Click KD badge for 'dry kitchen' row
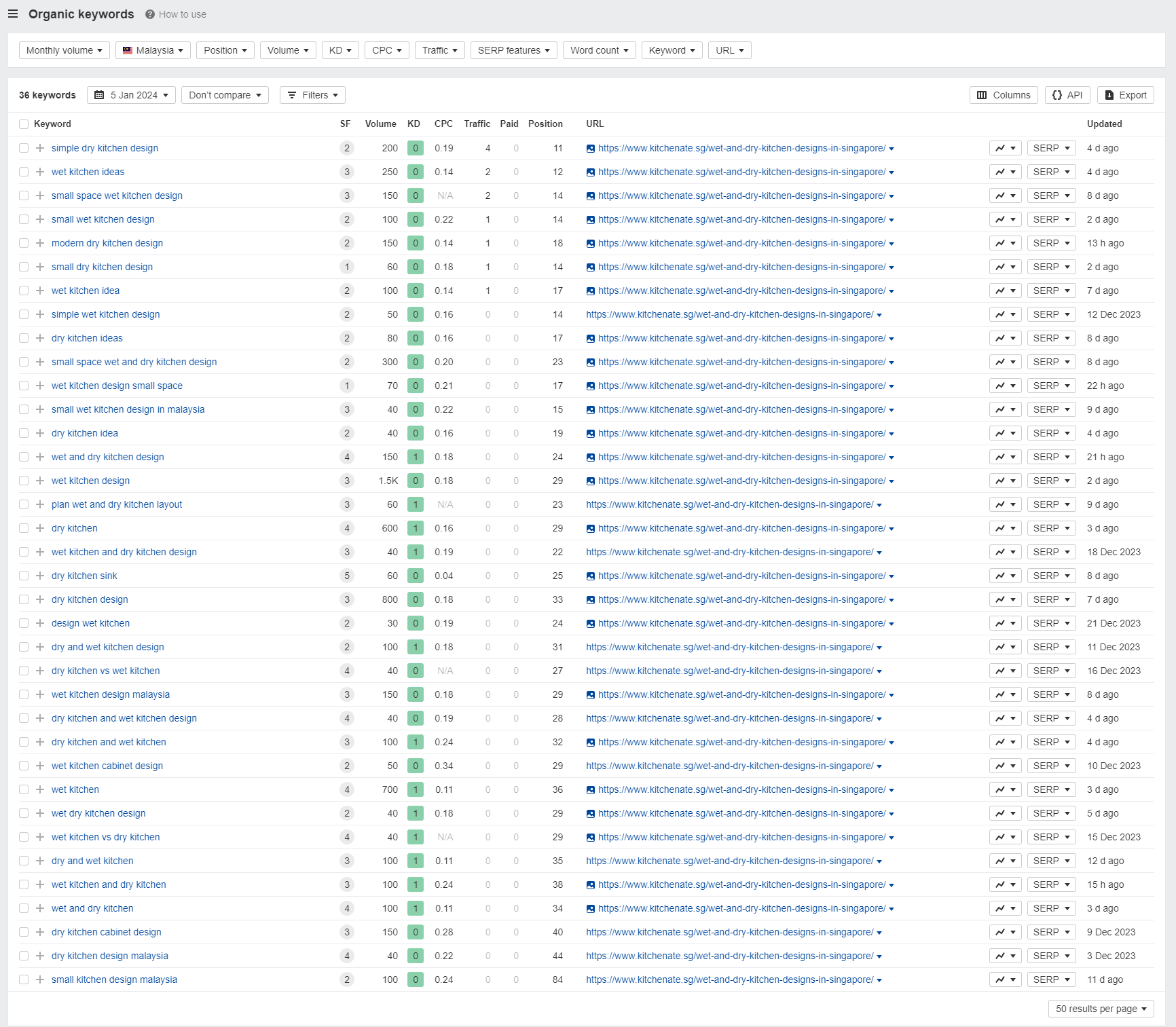 pyautogui.click(x=416, y=528)
